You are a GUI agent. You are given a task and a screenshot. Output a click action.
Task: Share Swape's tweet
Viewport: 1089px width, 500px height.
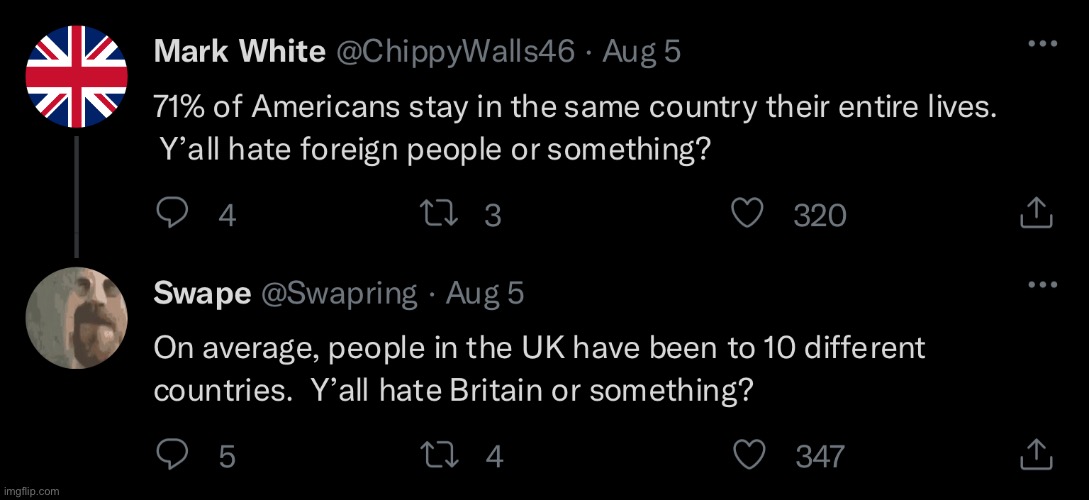pos(1037,455)
